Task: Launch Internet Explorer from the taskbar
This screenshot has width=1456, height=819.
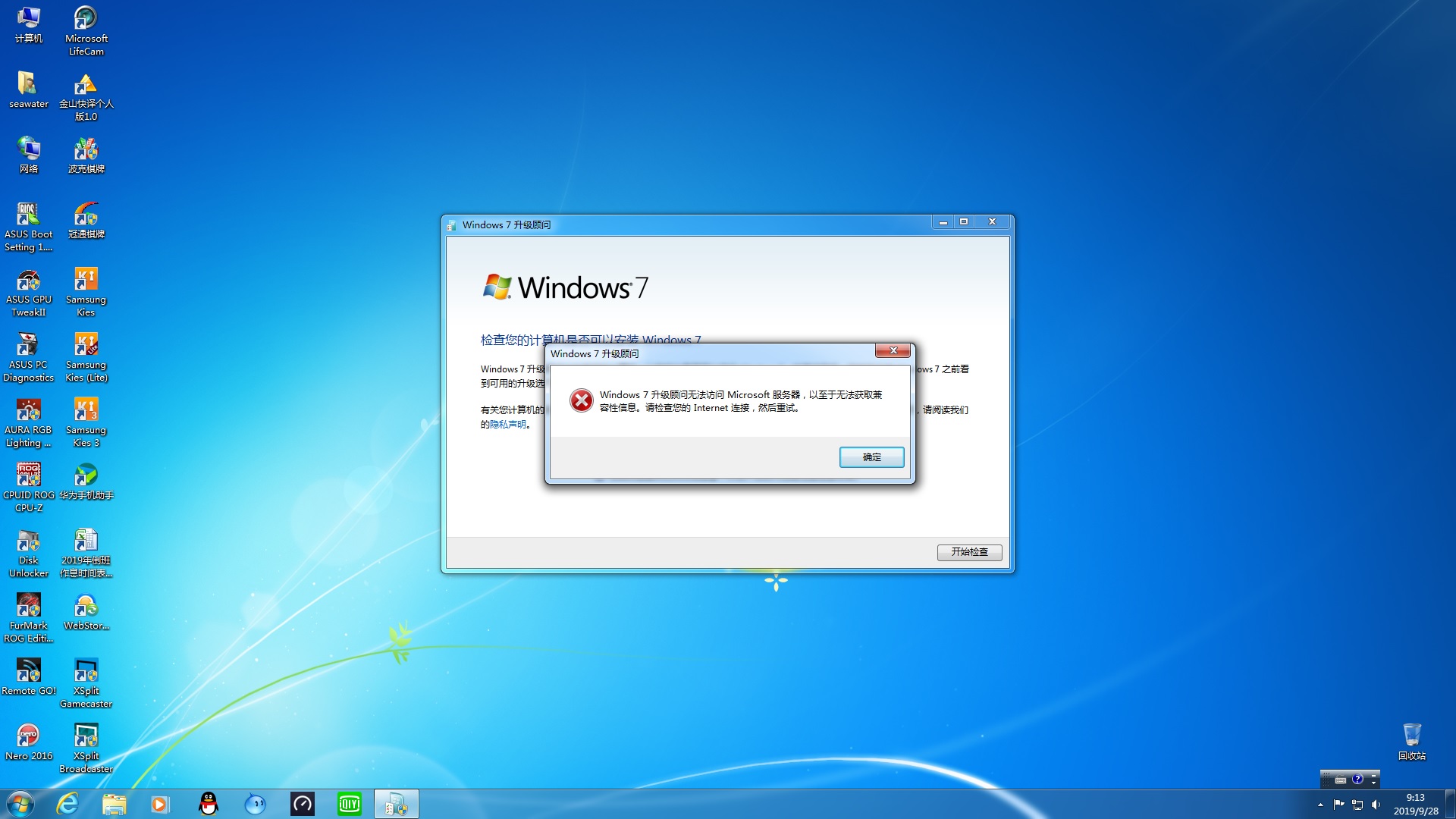Action: [67, 804]
